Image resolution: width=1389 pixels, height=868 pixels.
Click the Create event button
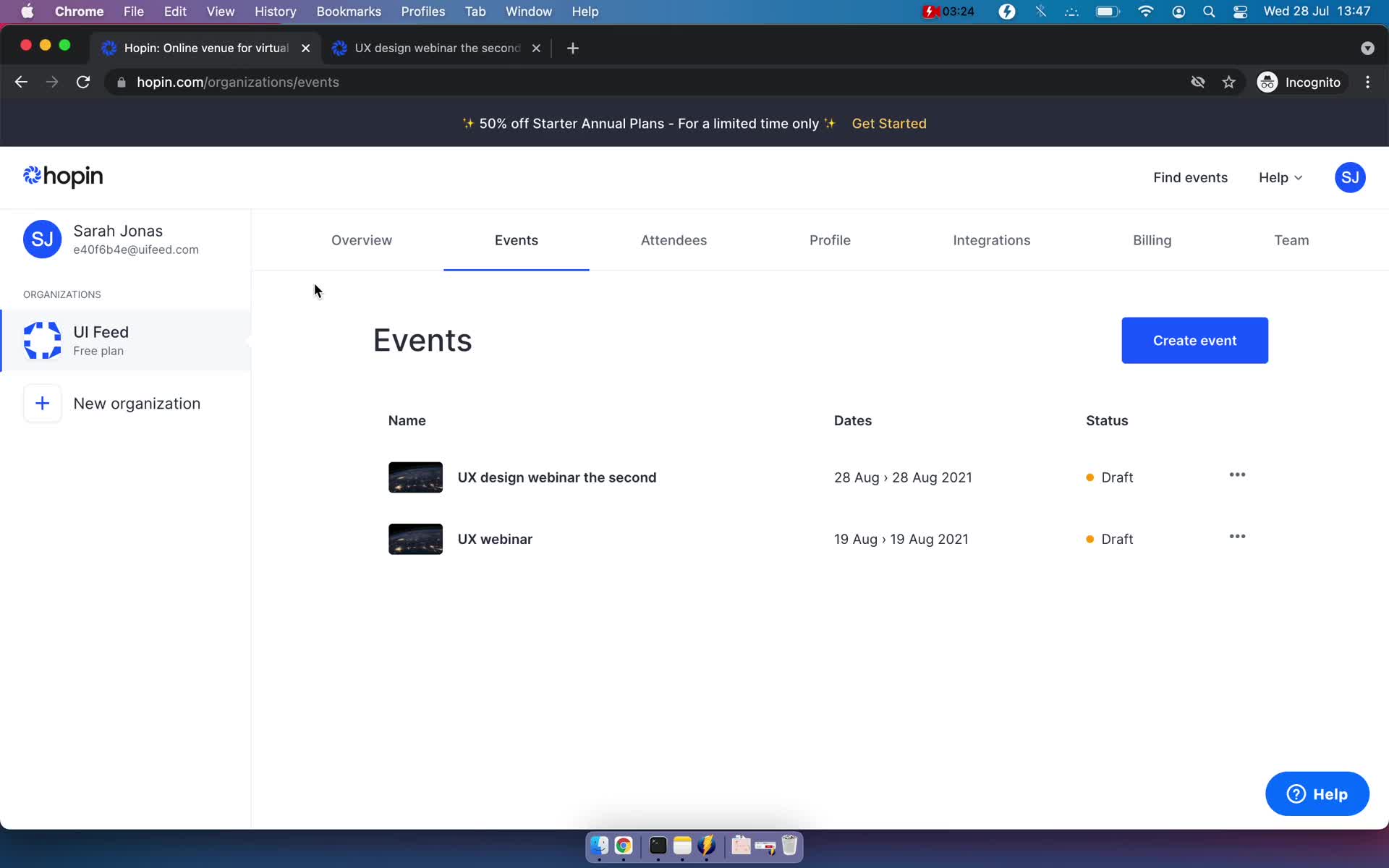pos(1194,340)
